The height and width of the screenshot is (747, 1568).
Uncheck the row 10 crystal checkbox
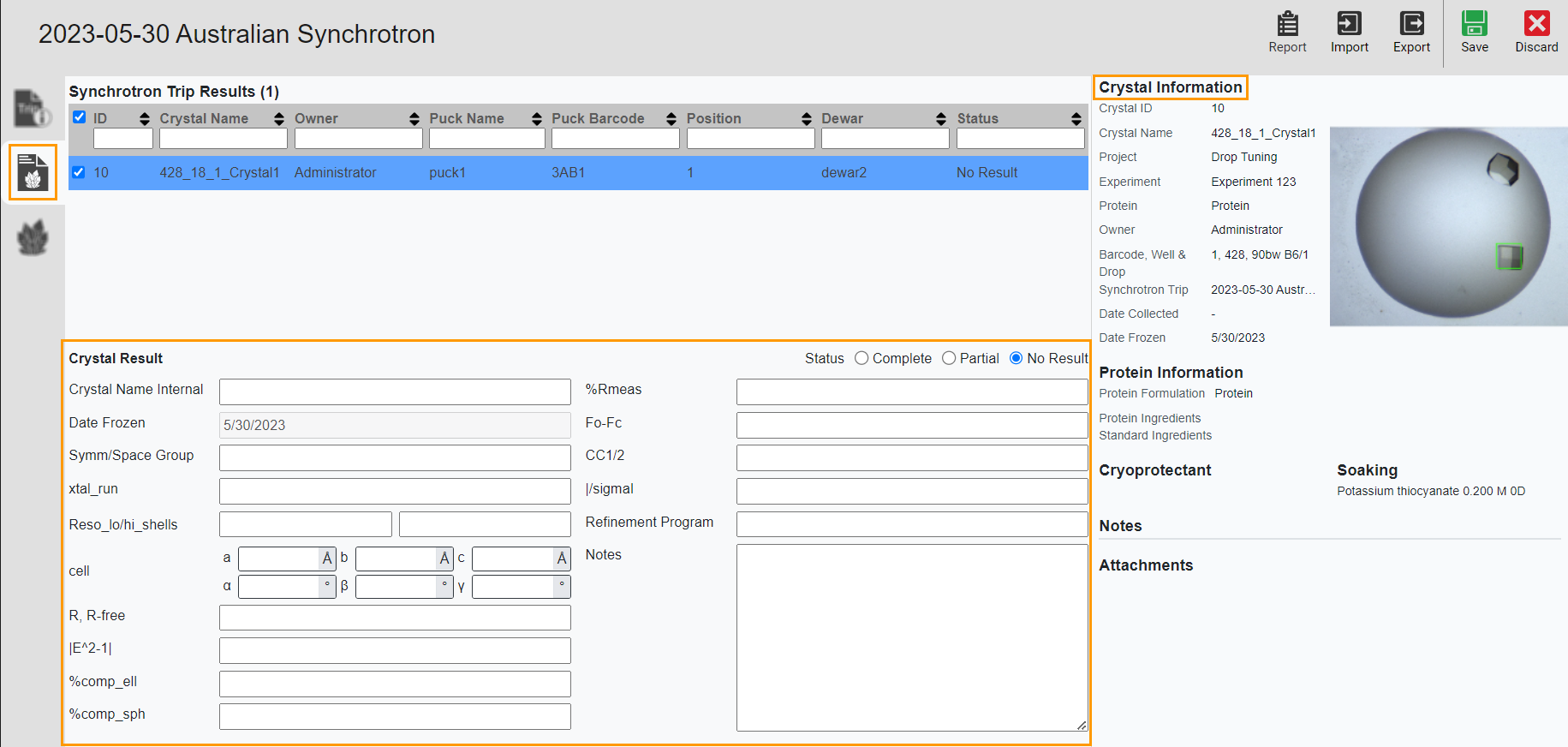[79, 172]
